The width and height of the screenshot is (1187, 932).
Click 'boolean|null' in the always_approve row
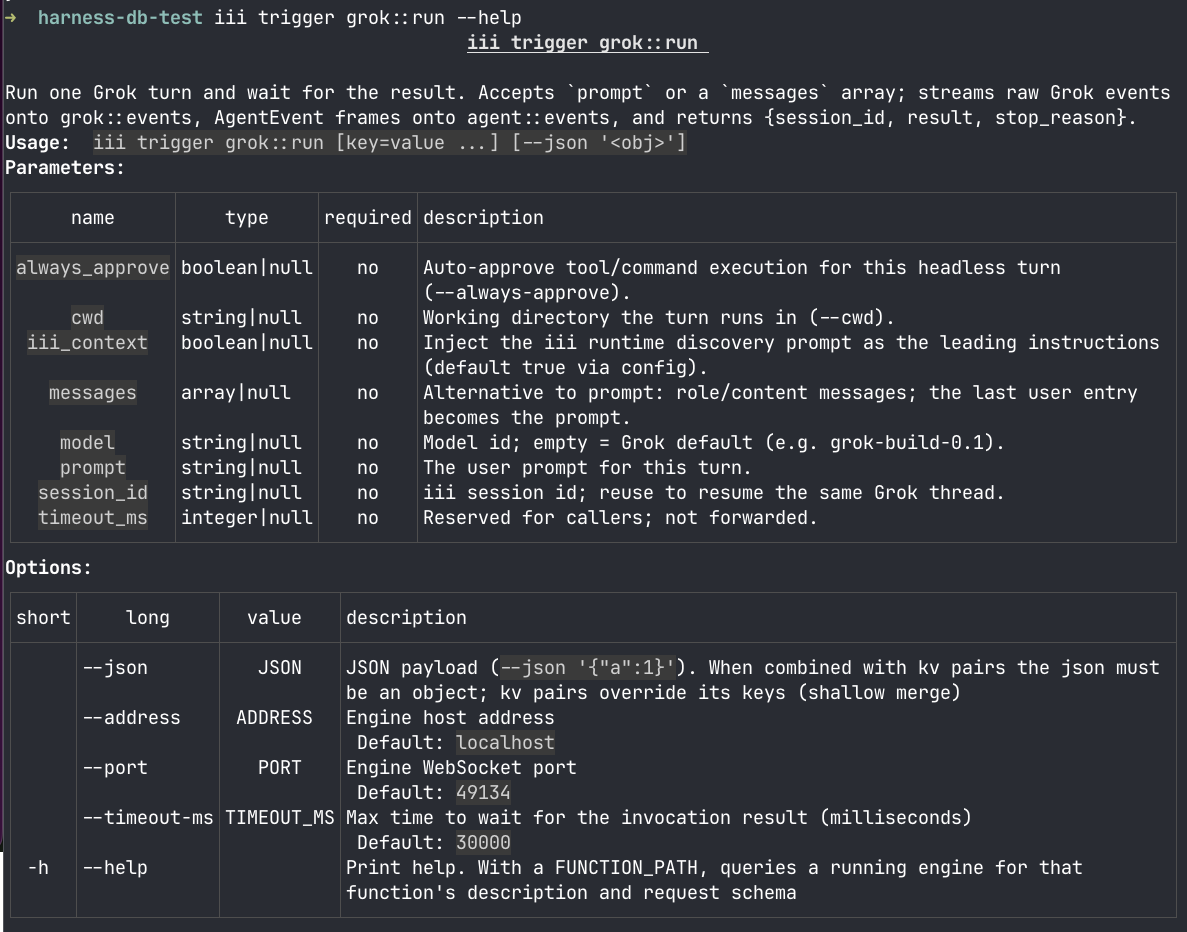point(247,268)
